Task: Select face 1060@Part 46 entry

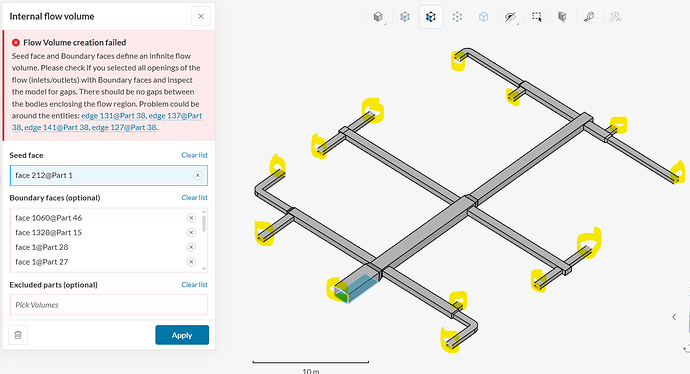Action: tap(48, 218)
